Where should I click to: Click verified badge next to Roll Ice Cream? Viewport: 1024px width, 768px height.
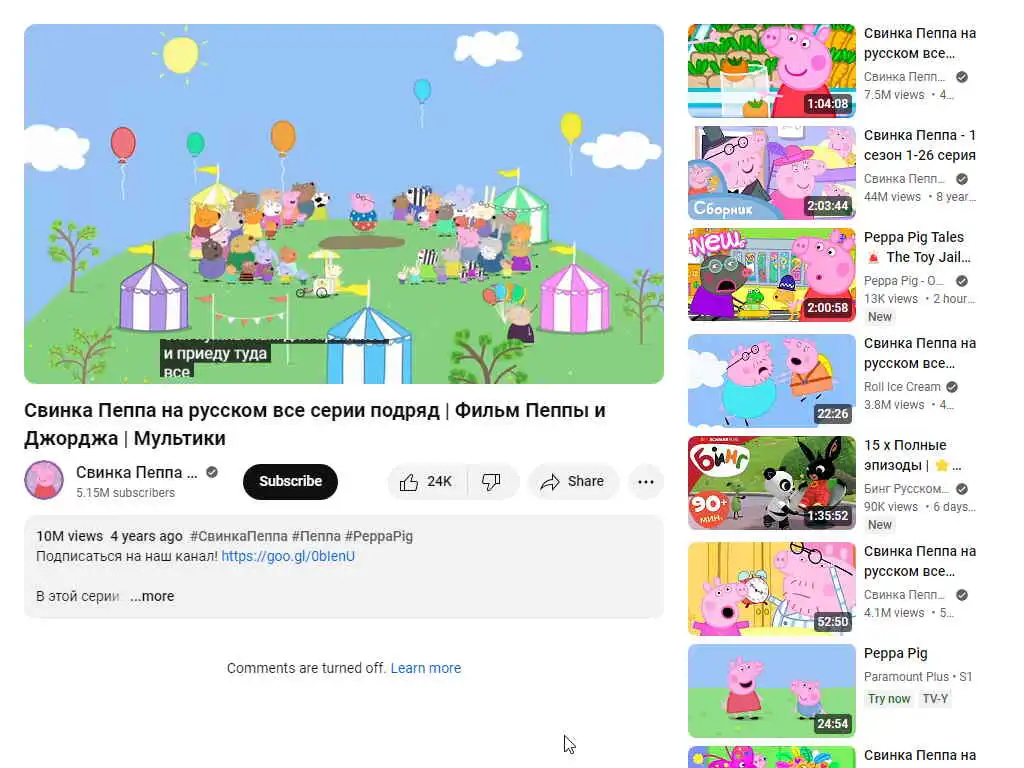(x=952, y=387)
